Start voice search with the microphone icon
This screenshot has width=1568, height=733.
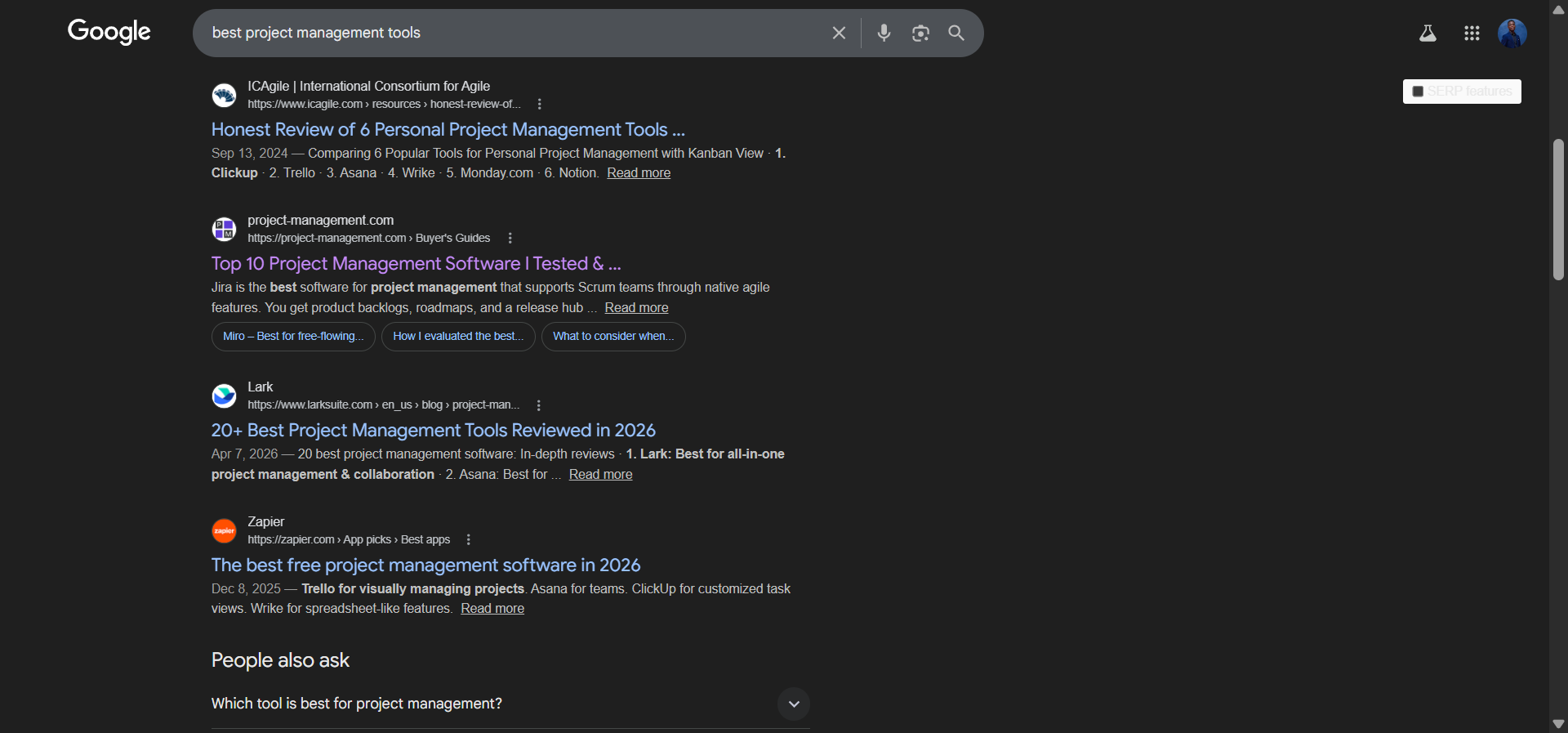(x=884, y=33)
